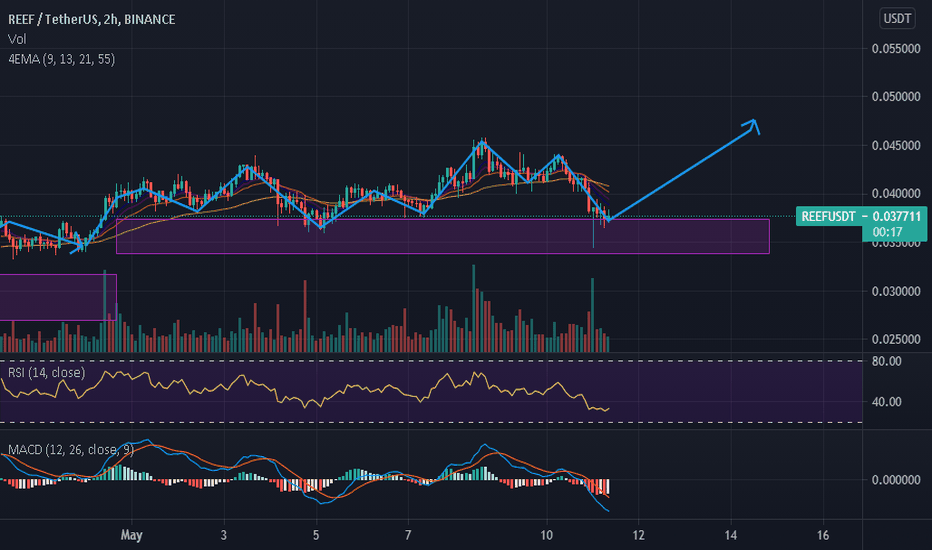Click the RSI (14, close) indicator label
The width and height of the screenshot is (932, 550).
pos(46,373)
